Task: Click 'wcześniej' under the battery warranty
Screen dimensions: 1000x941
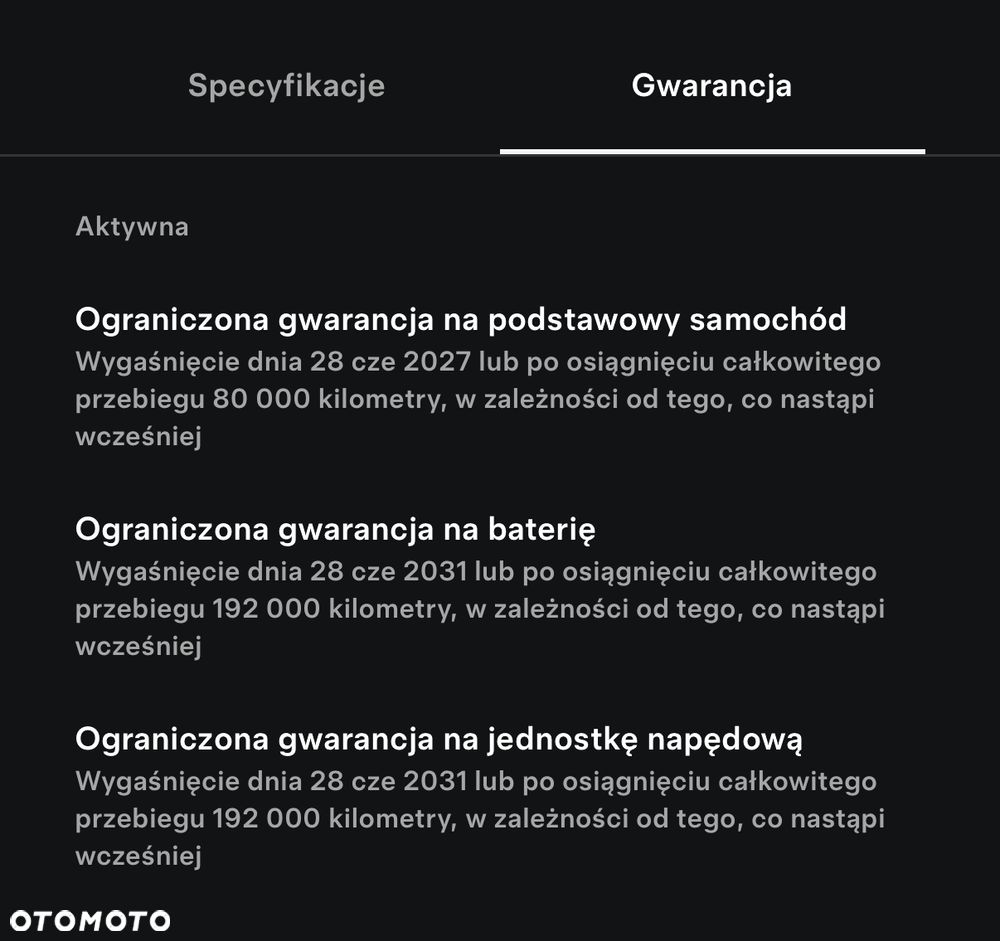Action: [138, 647]
